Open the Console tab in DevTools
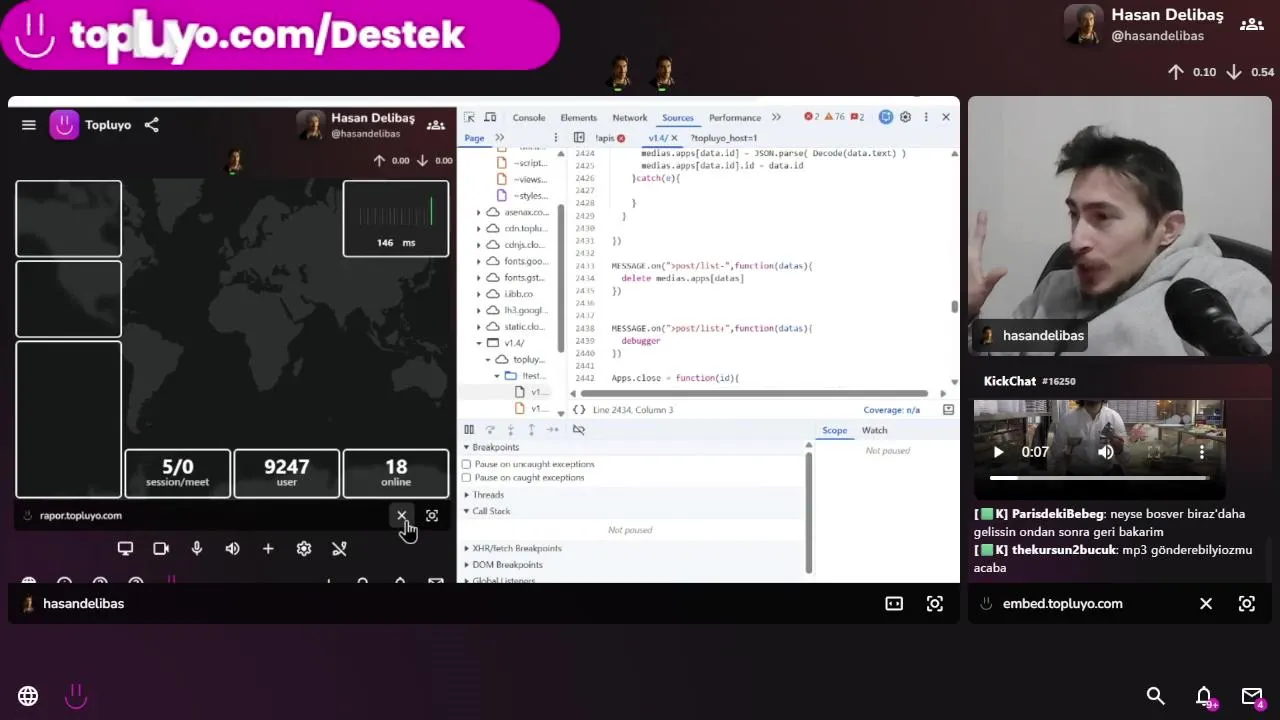The height and width of the screenshot is (720, 1280). [529, 118]
